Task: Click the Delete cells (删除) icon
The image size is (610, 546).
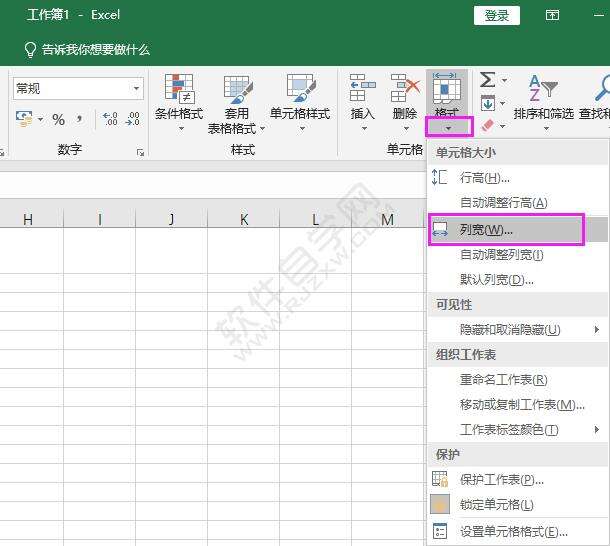Action: pyautogui.click(x=405, y=88)
